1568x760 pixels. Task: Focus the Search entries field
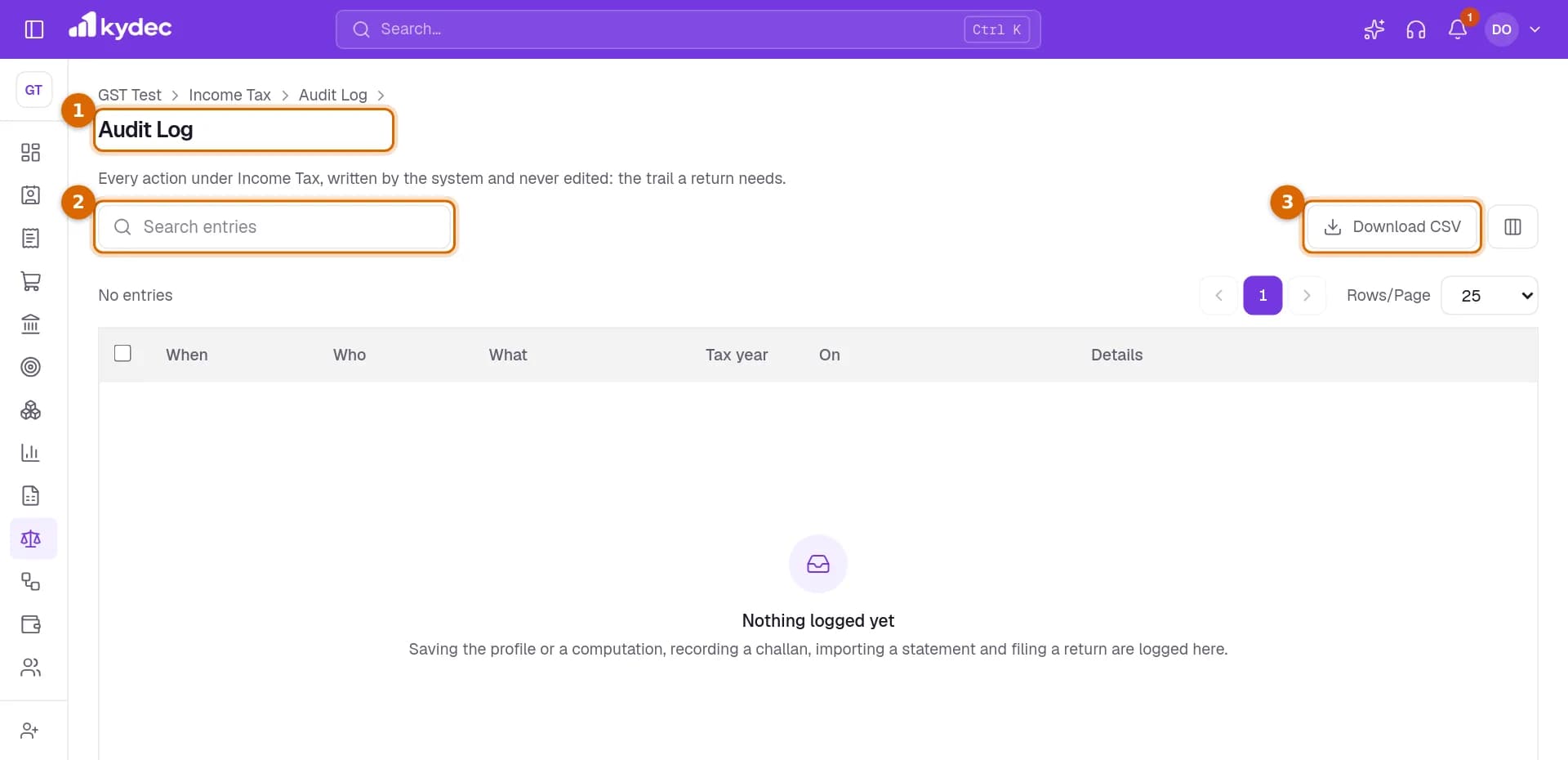click(x=274, y=226)
